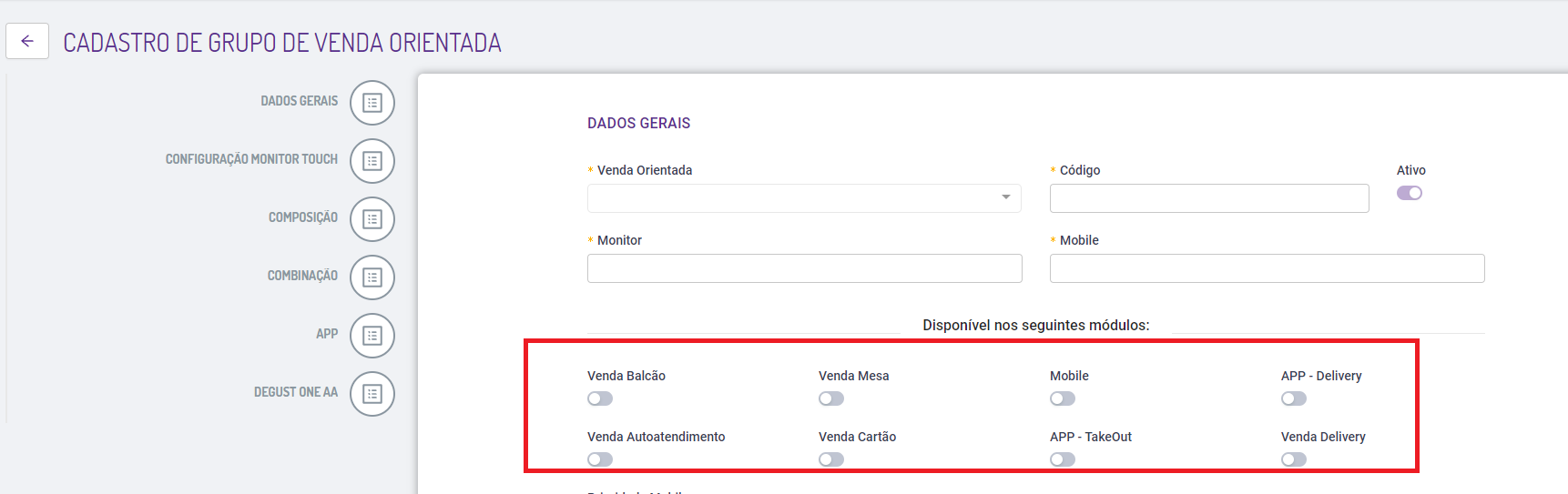Focus the Monitor text field
The image size is (1568, 494).
pyautogui.click(x=804, y=268)
